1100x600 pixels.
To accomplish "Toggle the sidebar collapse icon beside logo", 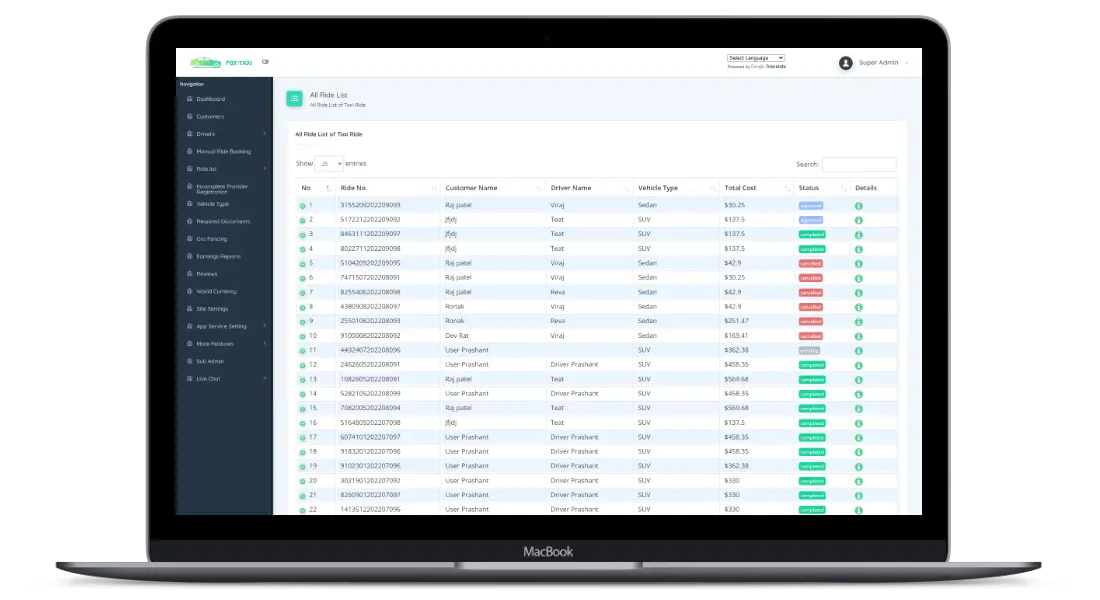I will click(265, 62).
